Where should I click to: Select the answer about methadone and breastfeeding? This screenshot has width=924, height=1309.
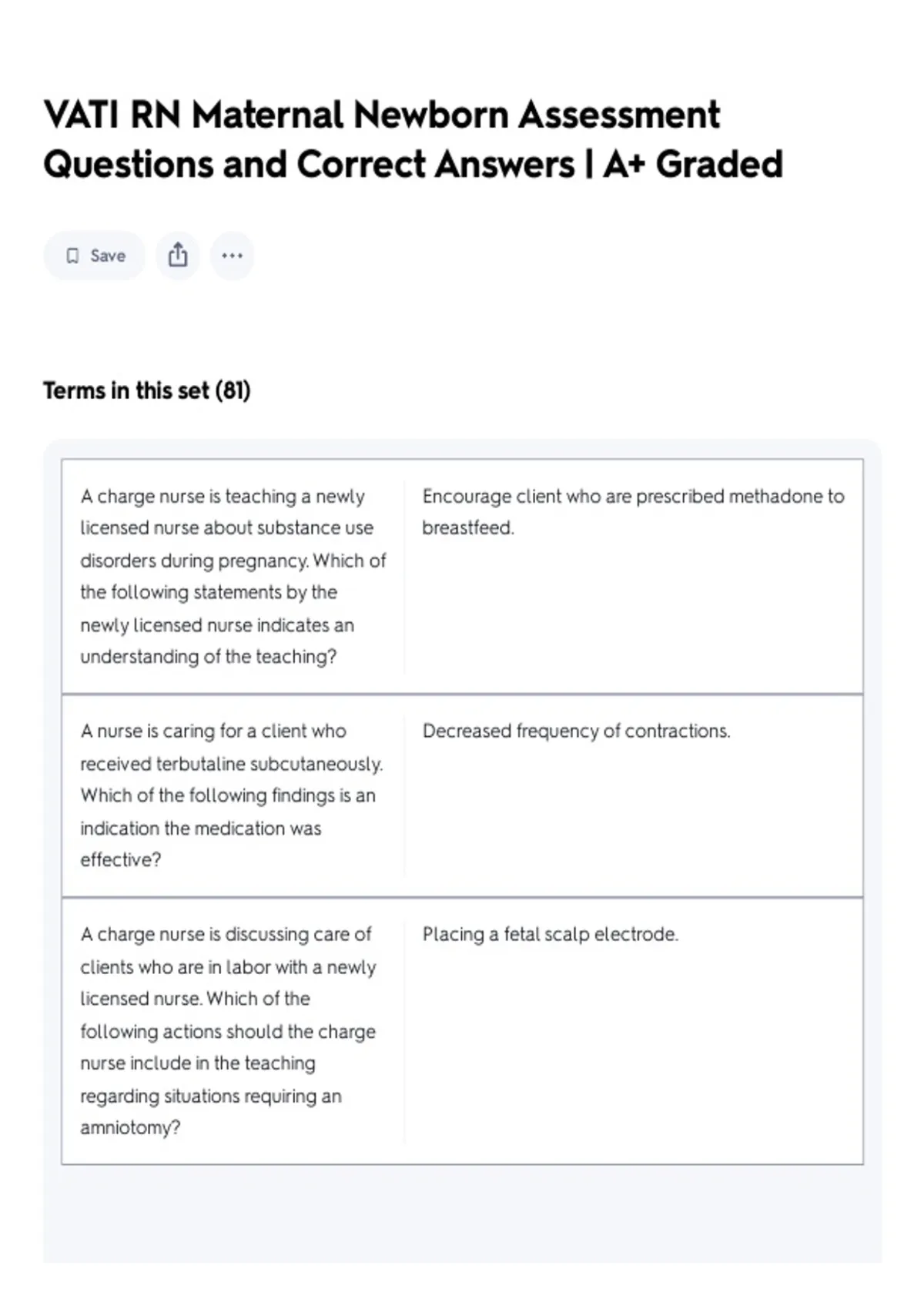[x=633, y=512]
